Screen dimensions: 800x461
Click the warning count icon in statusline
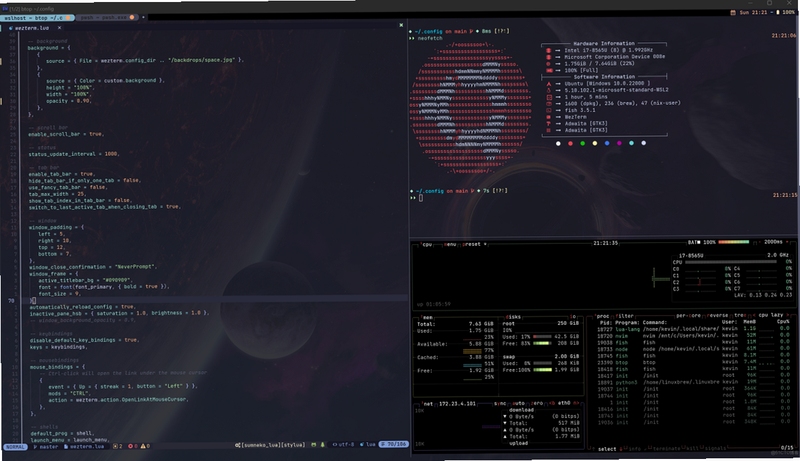coord(145,446)
